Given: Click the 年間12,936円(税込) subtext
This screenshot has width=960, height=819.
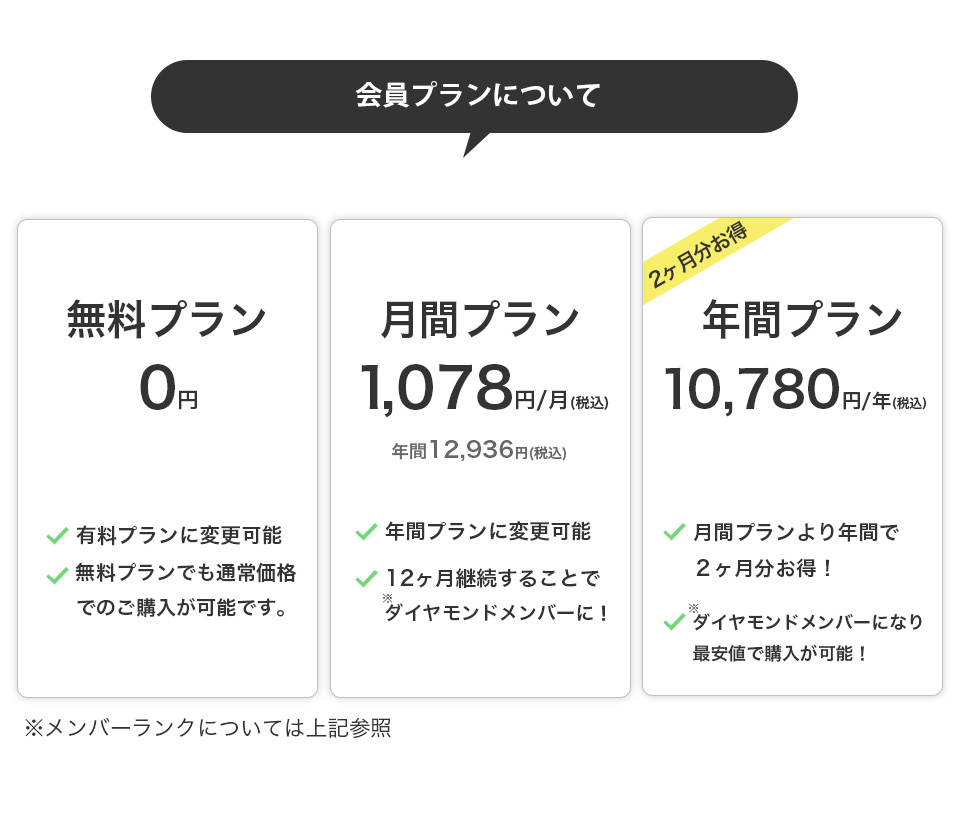Looking at the screenshot, I should pos(479,452).
